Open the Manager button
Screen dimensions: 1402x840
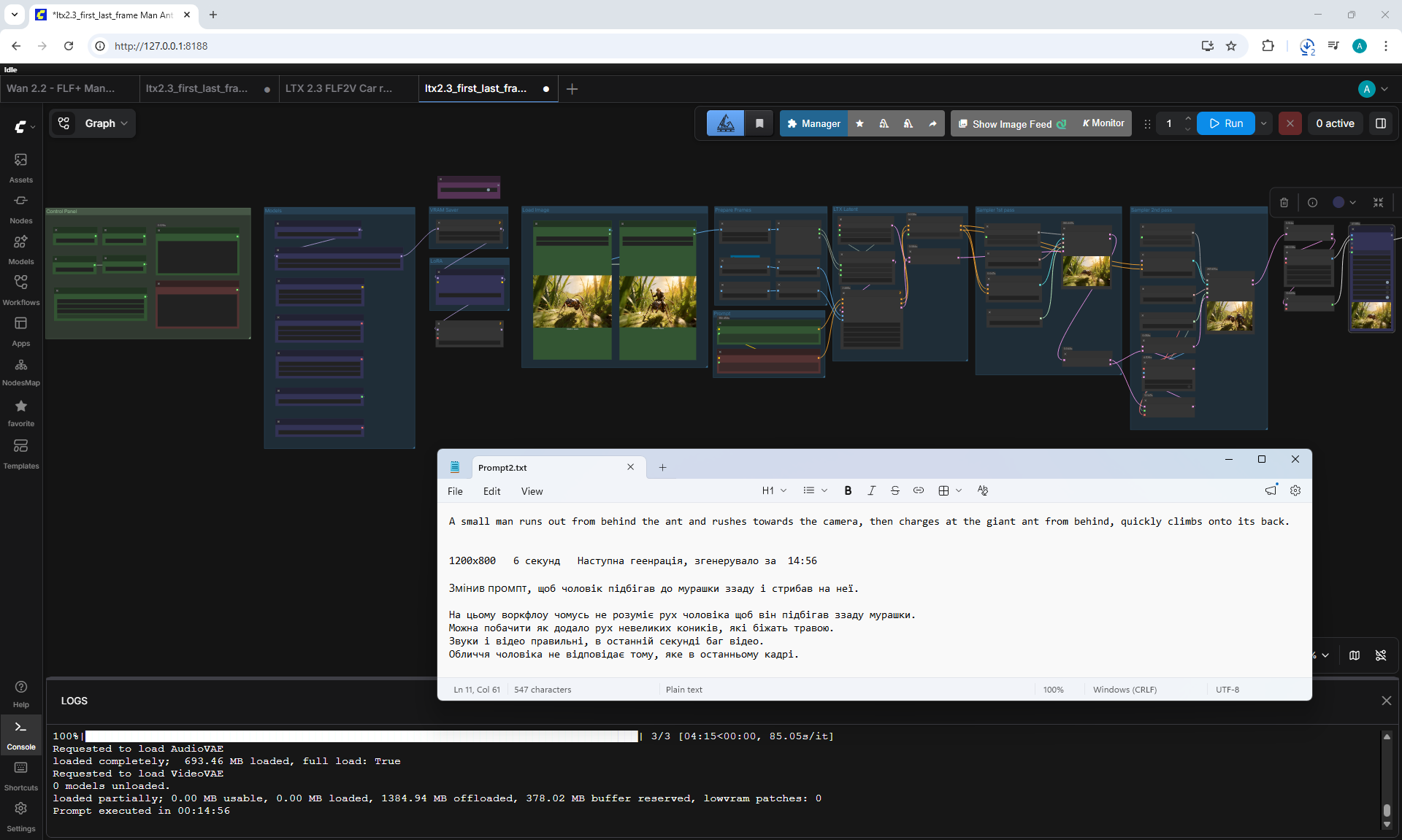click(814, 123)
